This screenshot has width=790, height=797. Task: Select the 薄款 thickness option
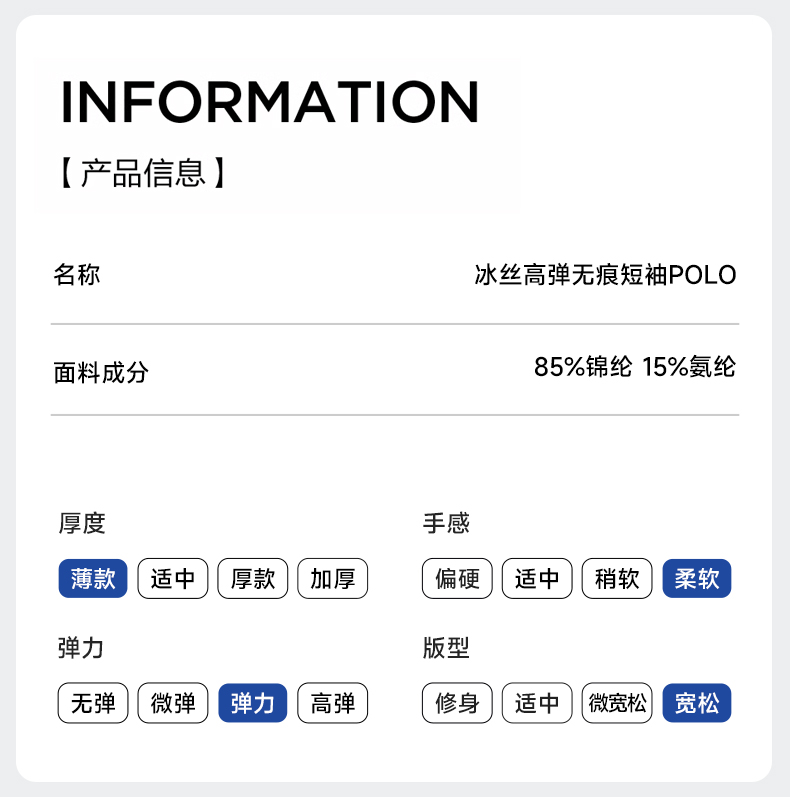coord(93,578)
